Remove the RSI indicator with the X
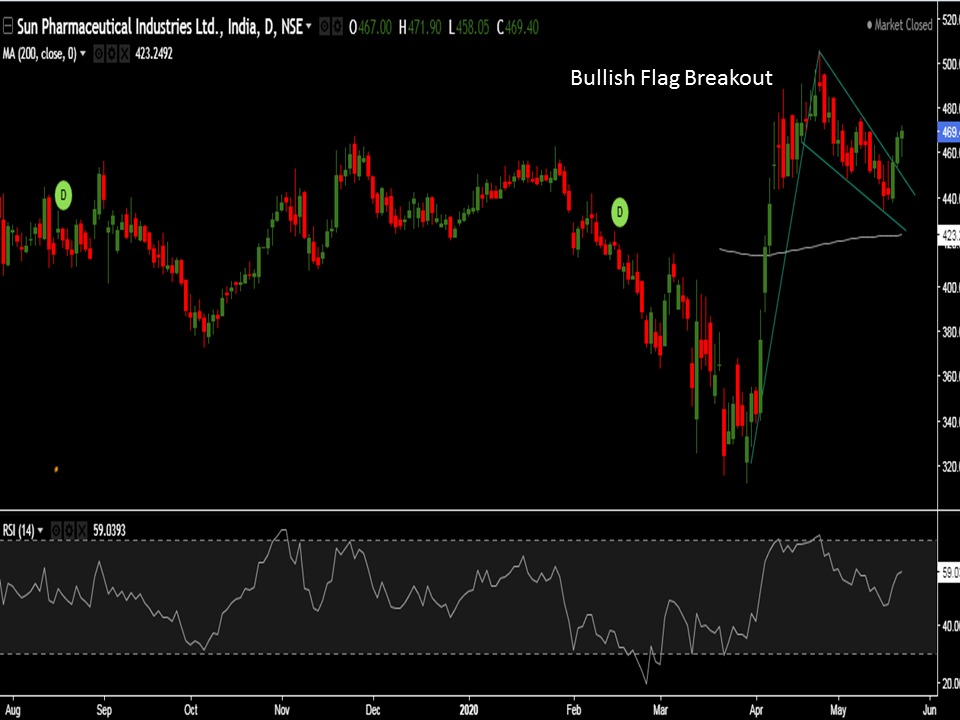This screenshot has height=720, width=960. pos(82,530)
